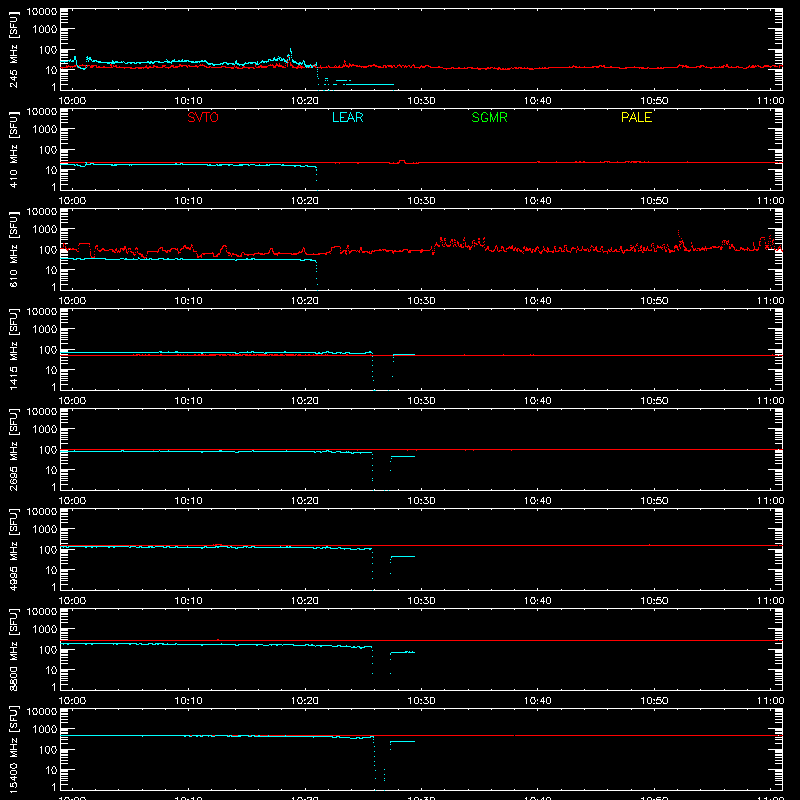800x800 pixels.
Task: Click the 10000 y-axis value of 2695 MHz panel
Action: click(x=42, y=412)
